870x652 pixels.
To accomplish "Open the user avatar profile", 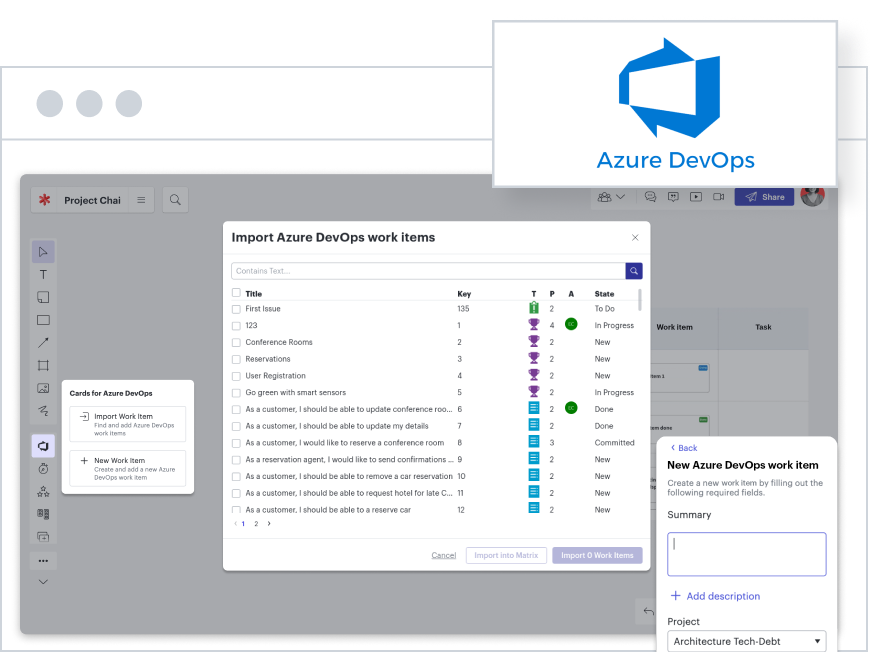I will click(813, 195).
